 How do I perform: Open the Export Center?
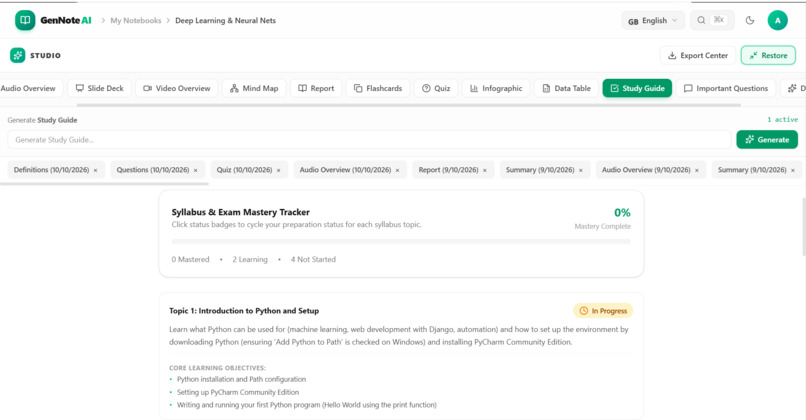(x=698, y=56)
